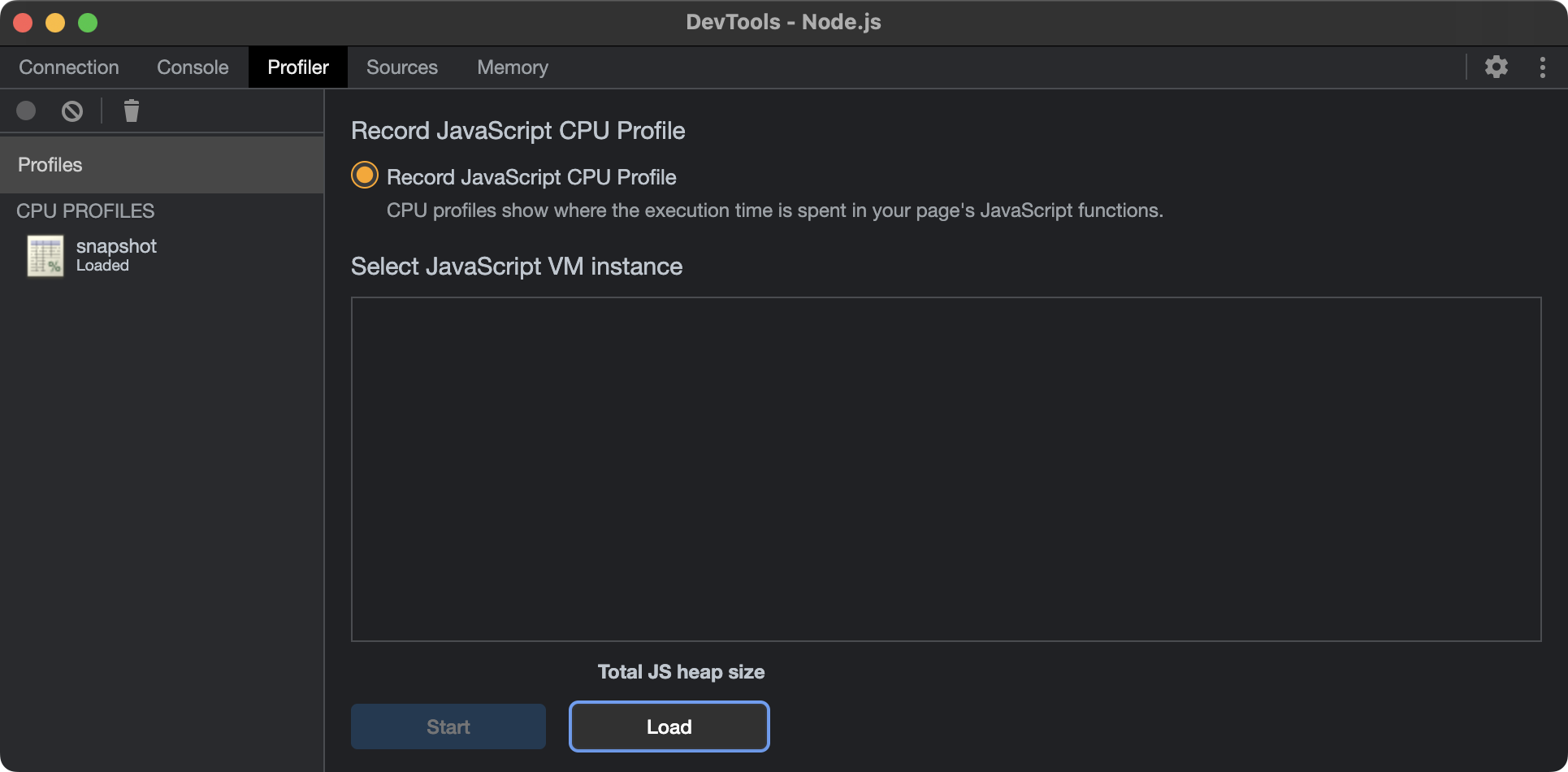Click the CPU PROFILES section header
This screenshot has height=772, width=1568.
[x=85, y=211]
